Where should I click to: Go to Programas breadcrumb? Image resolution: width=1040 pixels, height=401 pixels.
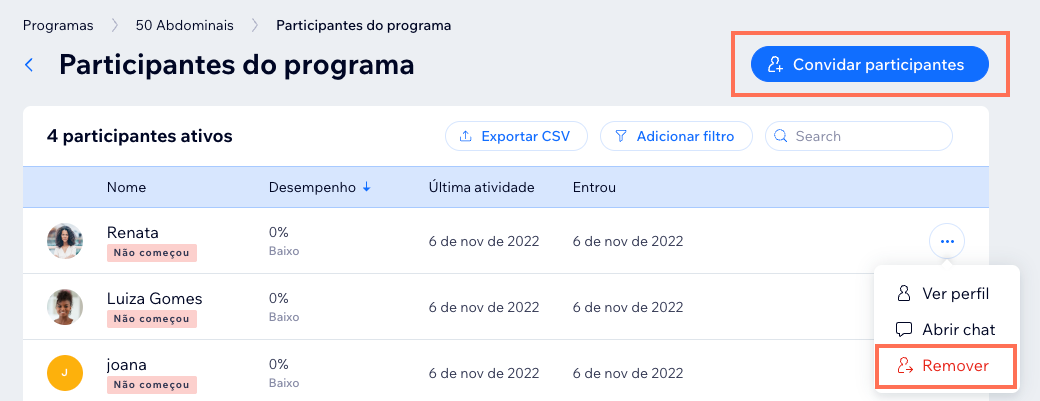tap(58, 26)
